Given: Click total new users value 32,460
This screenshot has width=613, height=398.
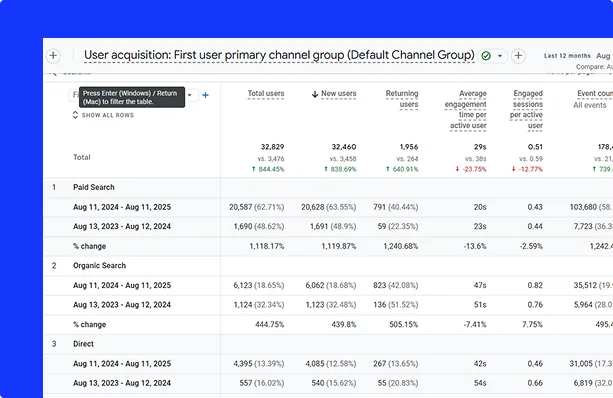Looking at the screenshot, I should click(344, 147).
